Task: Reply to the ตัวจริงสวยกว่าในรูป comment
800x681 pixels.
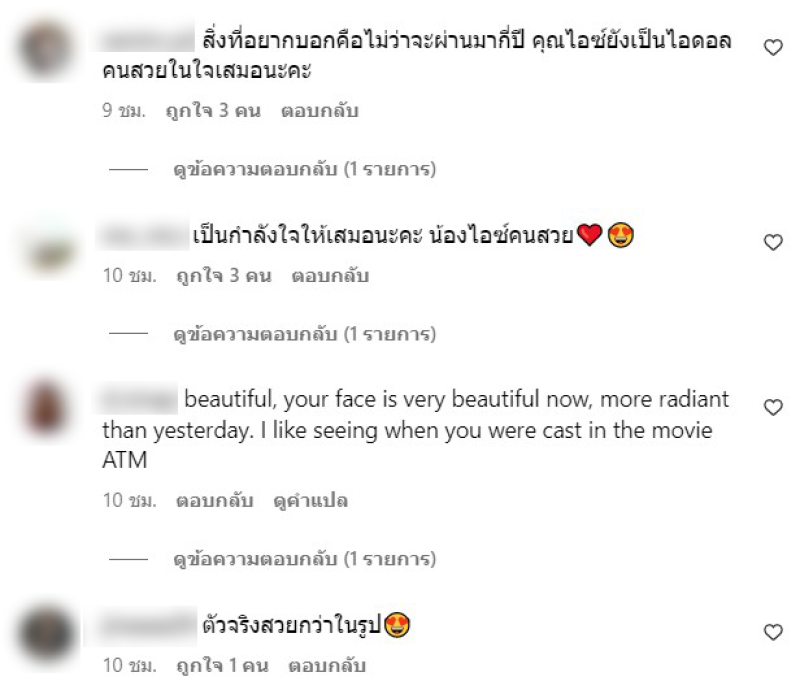Action: [327, 666]
